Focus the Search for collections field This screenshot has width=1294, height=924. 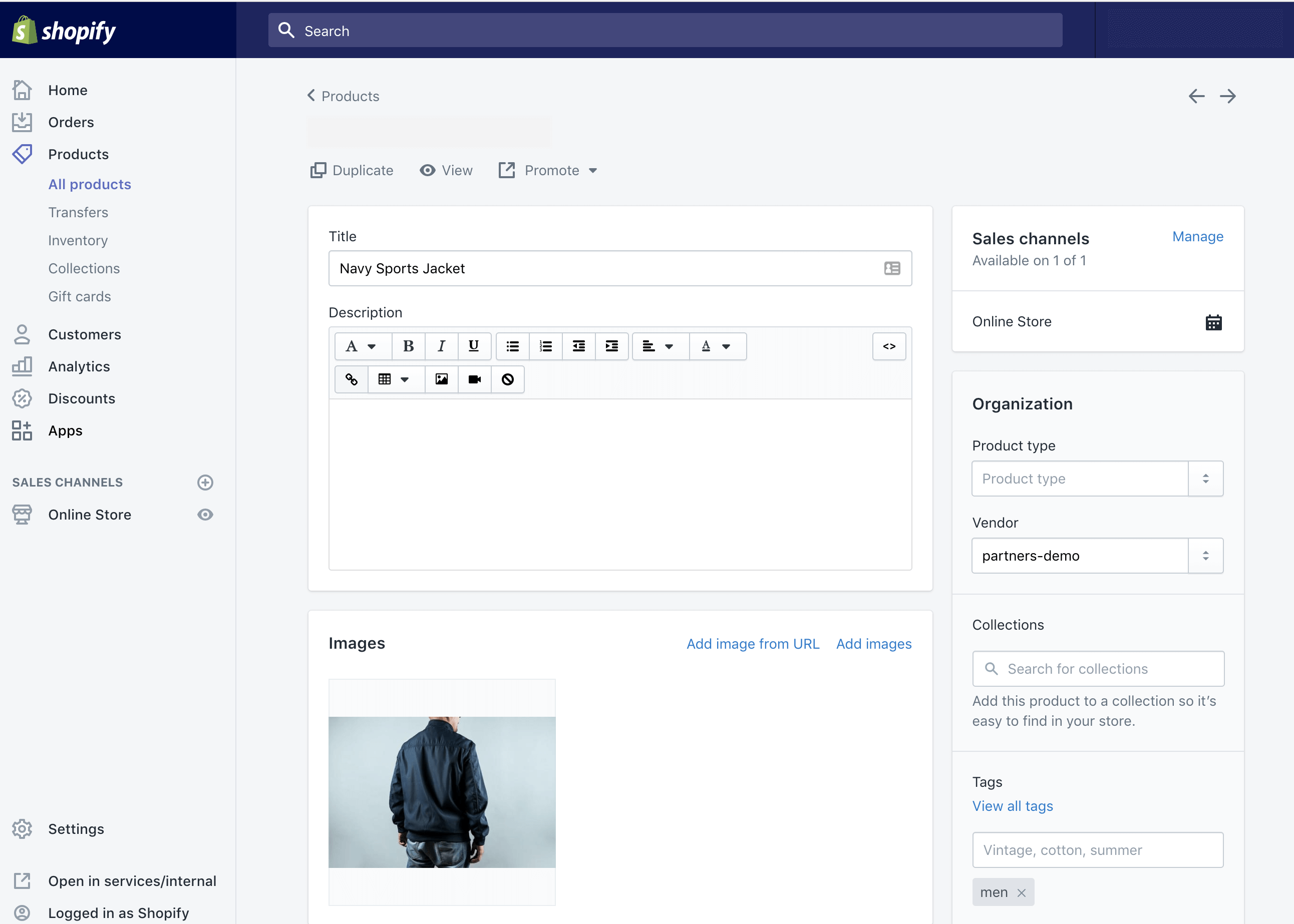(1098, 669)
